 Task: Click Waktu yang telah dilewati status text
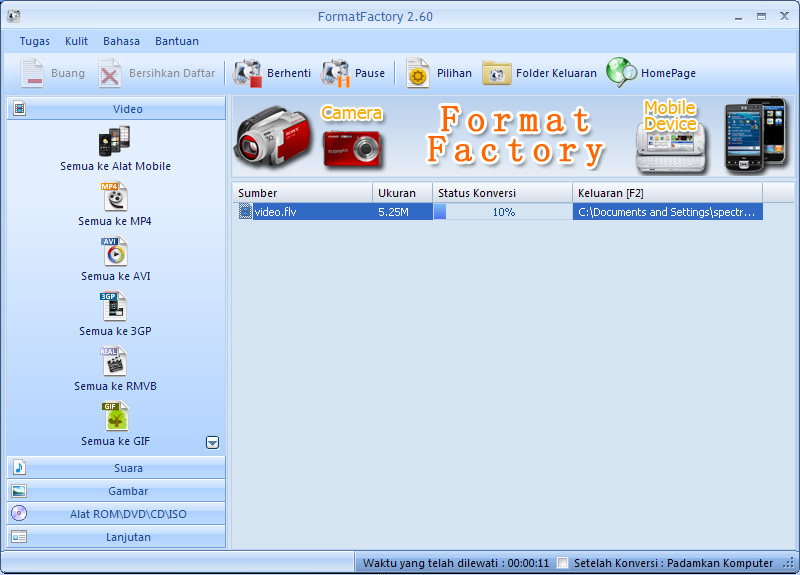[456, 563]
